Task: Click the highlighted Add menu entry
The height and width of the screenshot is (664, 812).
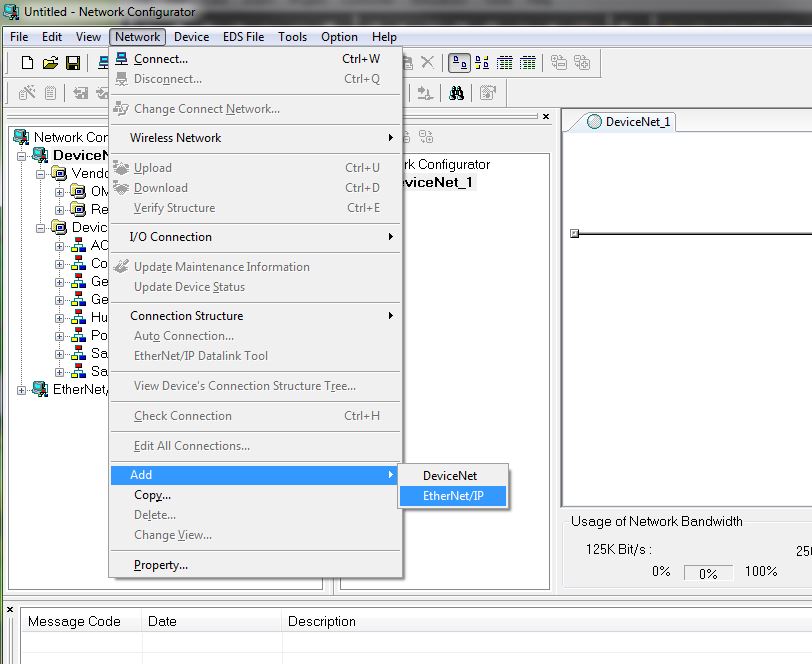Action: 256,475
